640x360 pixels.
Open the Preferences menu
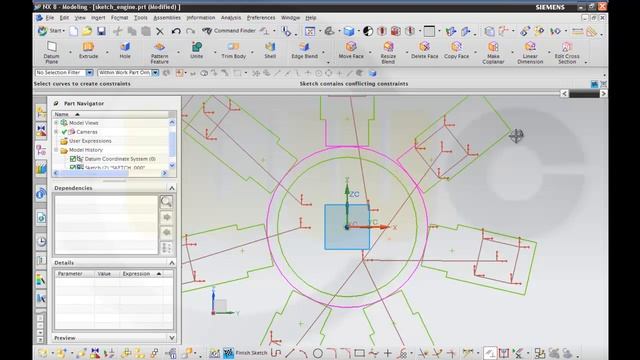coord(261,18)
